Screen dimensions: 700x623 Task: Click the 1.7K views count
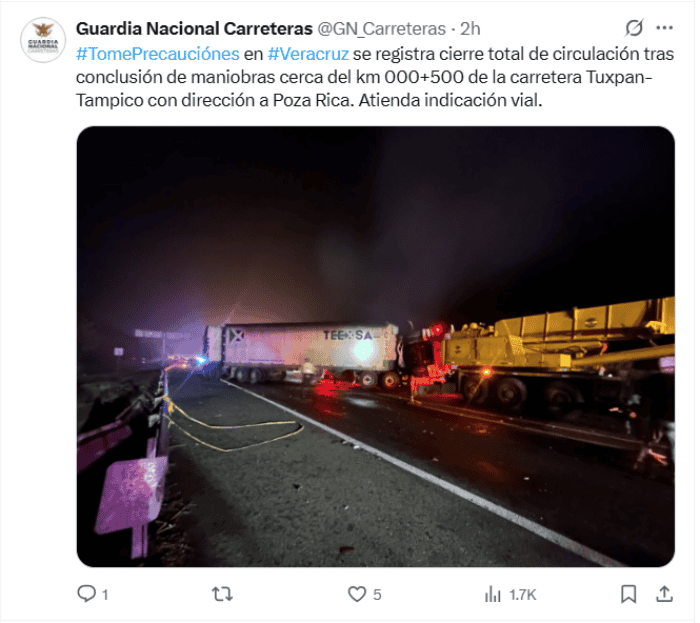click(x=523, y=595)
